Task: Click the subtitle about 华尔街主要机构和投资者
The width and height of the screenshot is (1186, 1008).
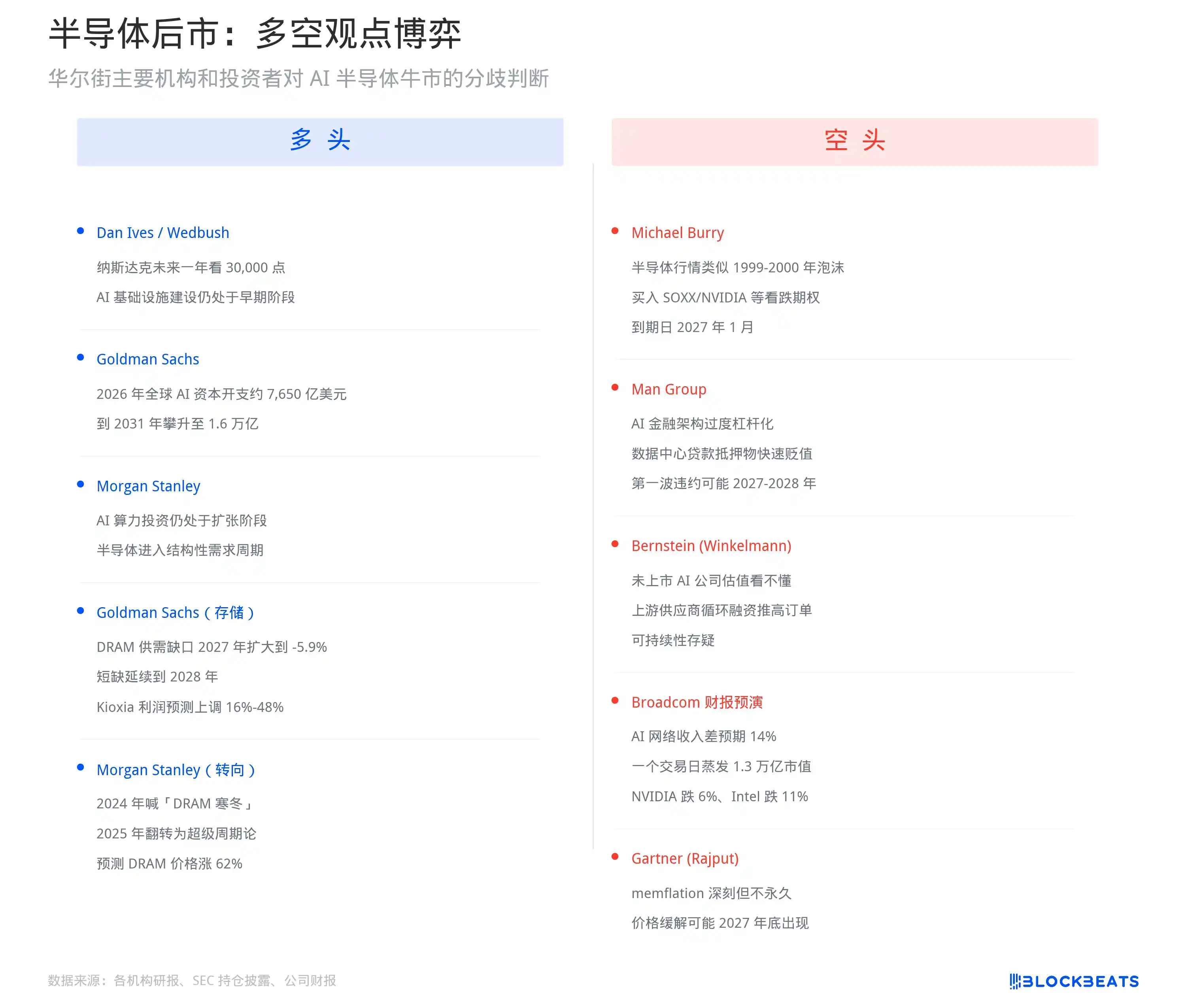Action: coord(298,78)
